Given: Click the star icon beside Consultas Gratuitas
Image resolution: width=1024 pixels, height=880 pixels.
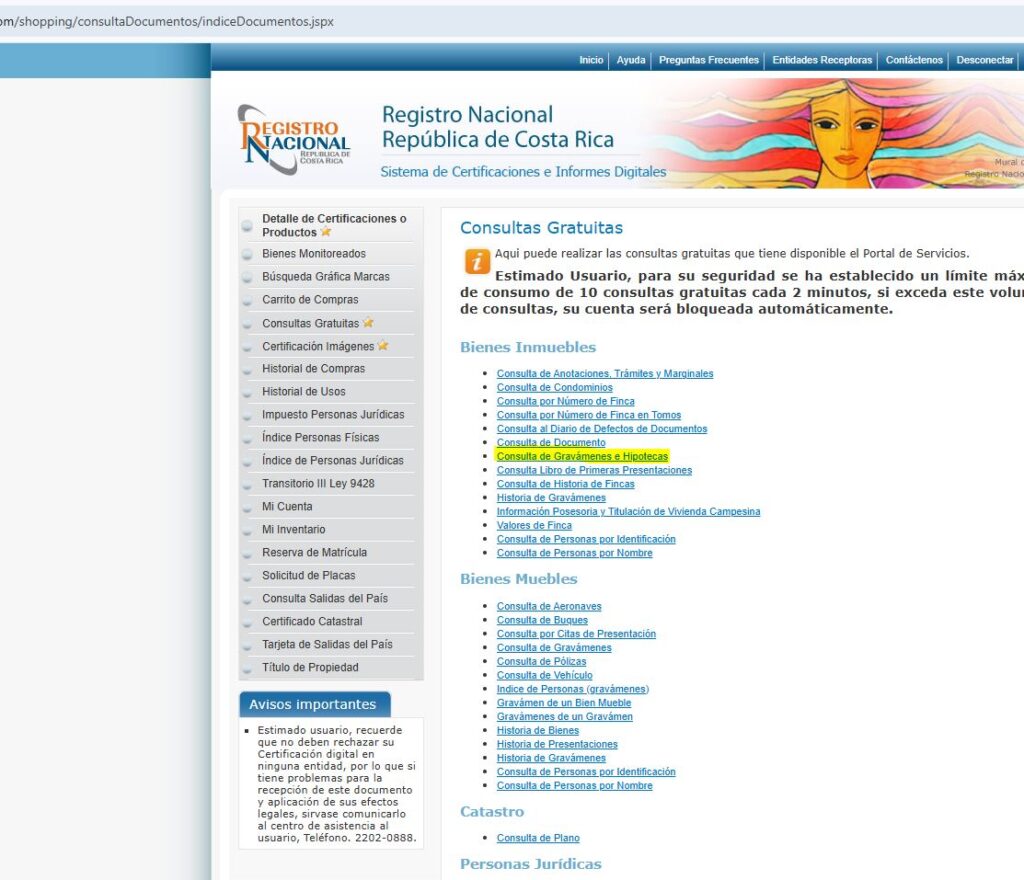Looking at the screenshot, I should [x=368, y=322].
